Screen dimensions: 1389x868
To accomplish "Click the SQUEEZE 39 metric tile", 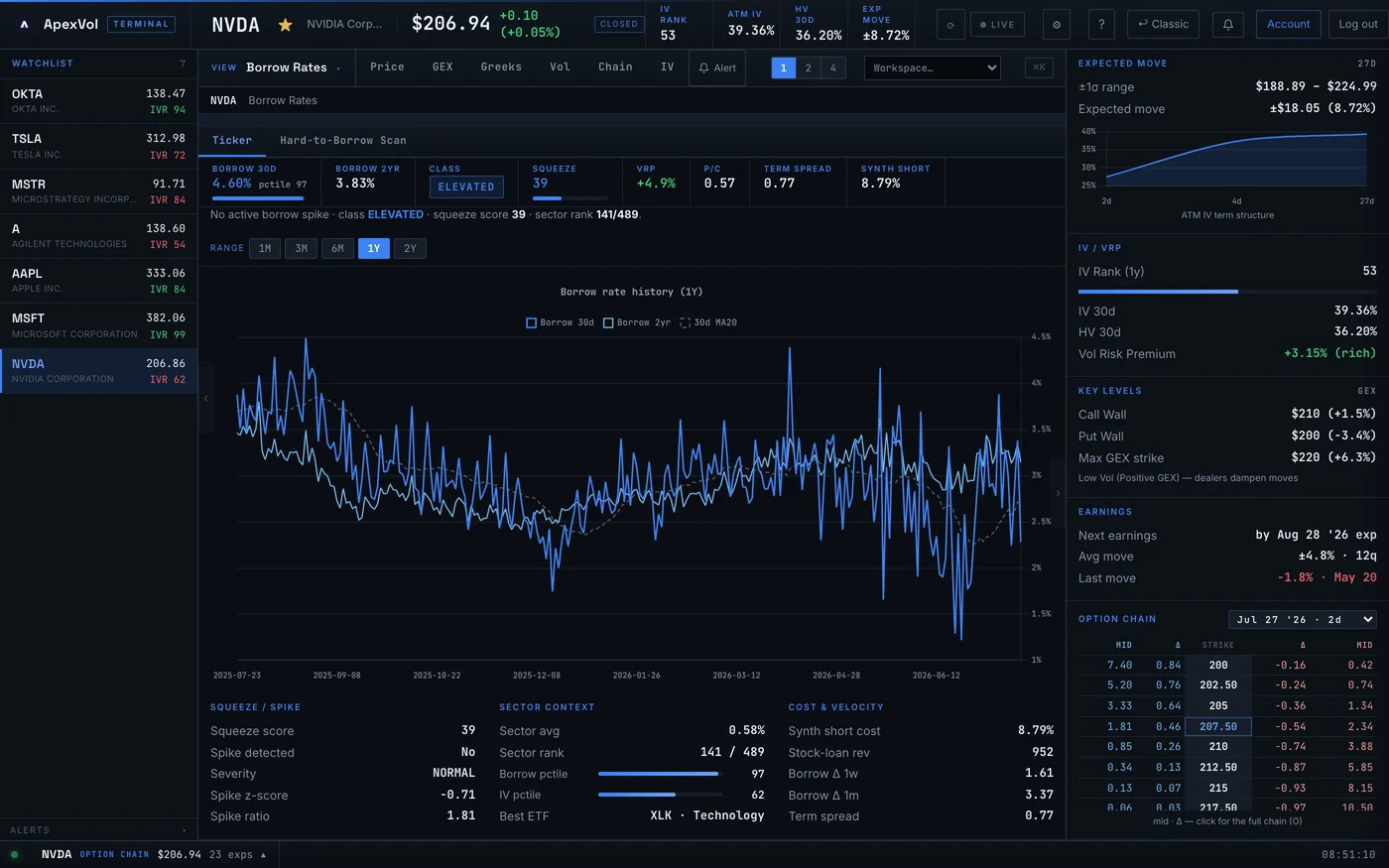I will [x=569, y=183].
